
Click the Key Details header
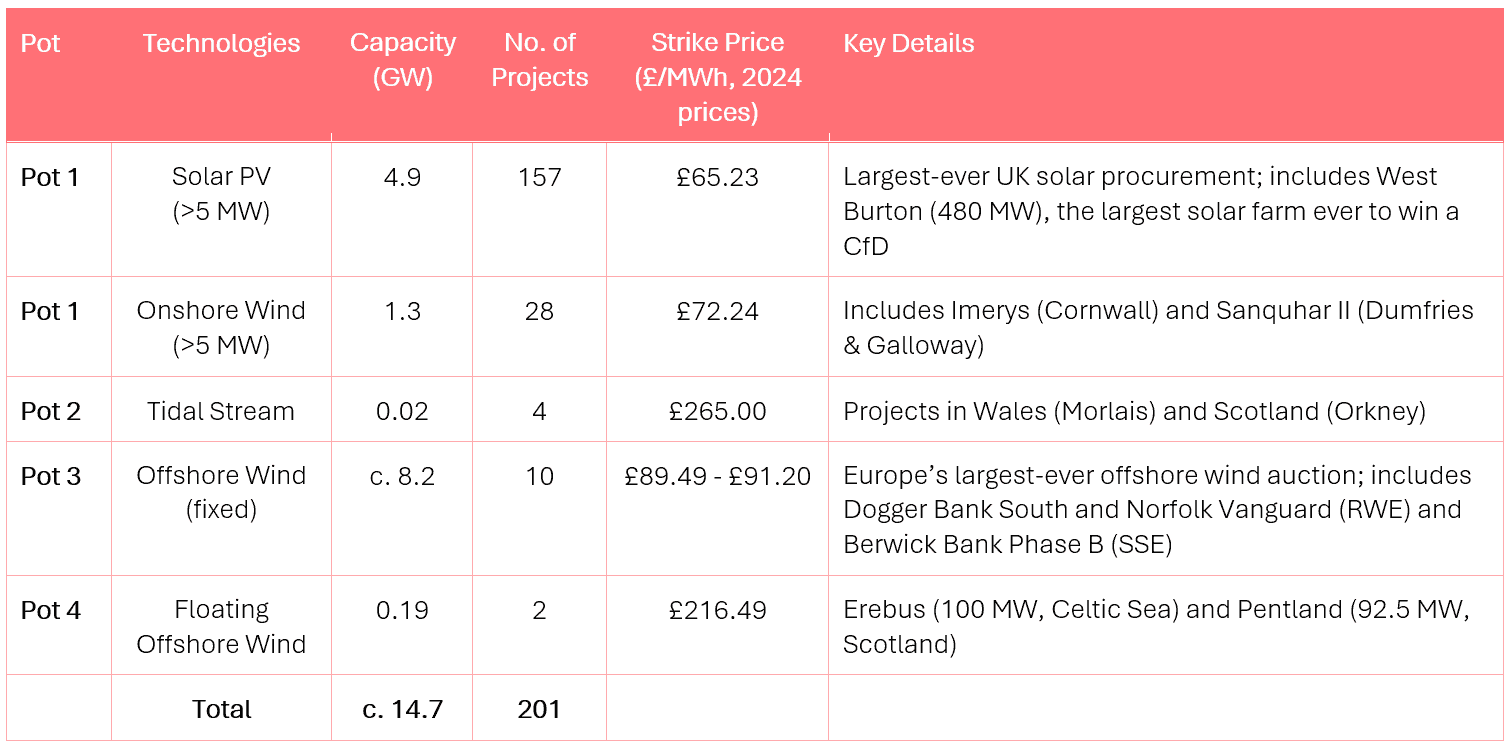[x=908, y=43]
